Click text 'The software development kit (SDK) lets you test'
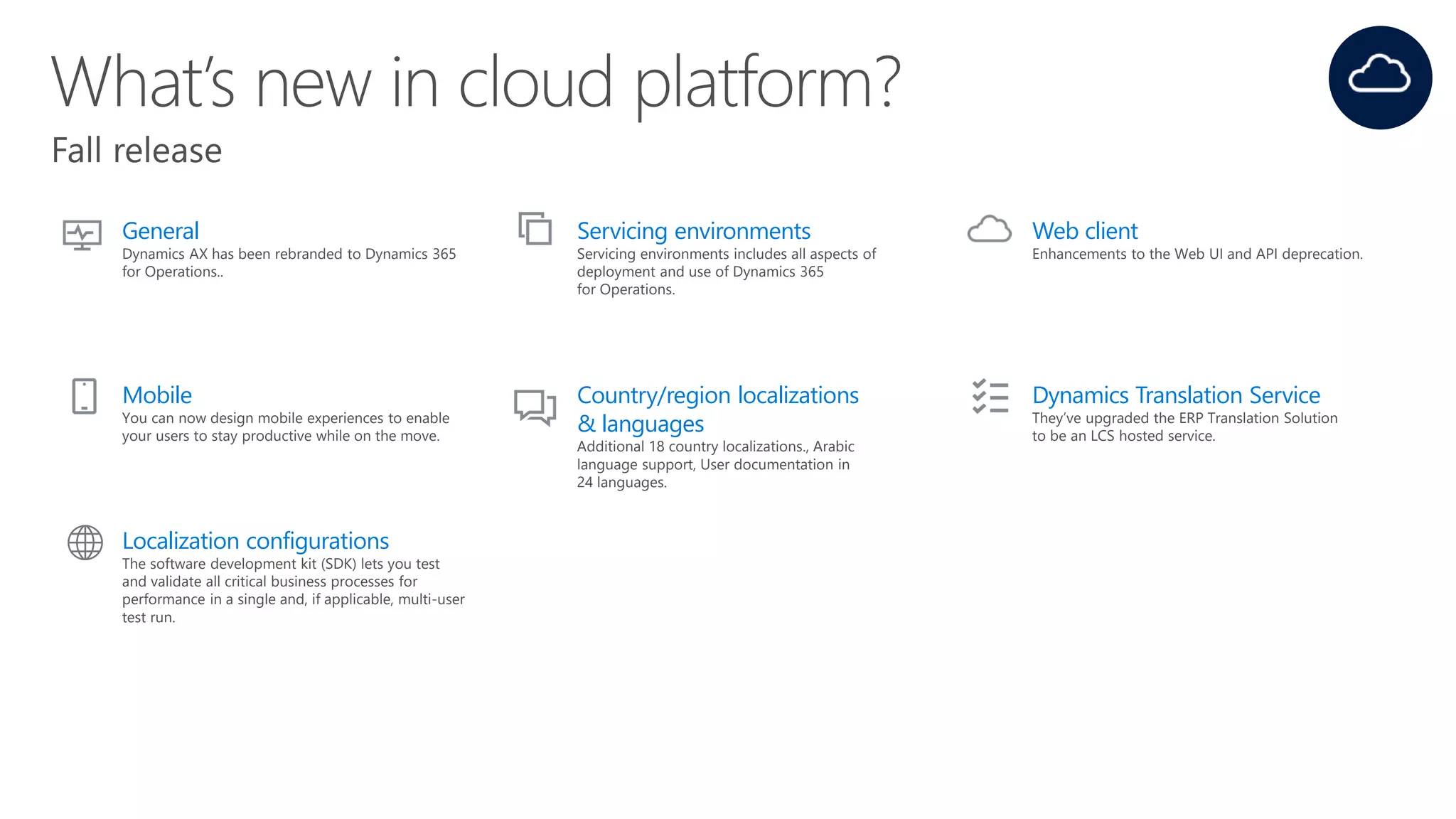 coord(281,564)
